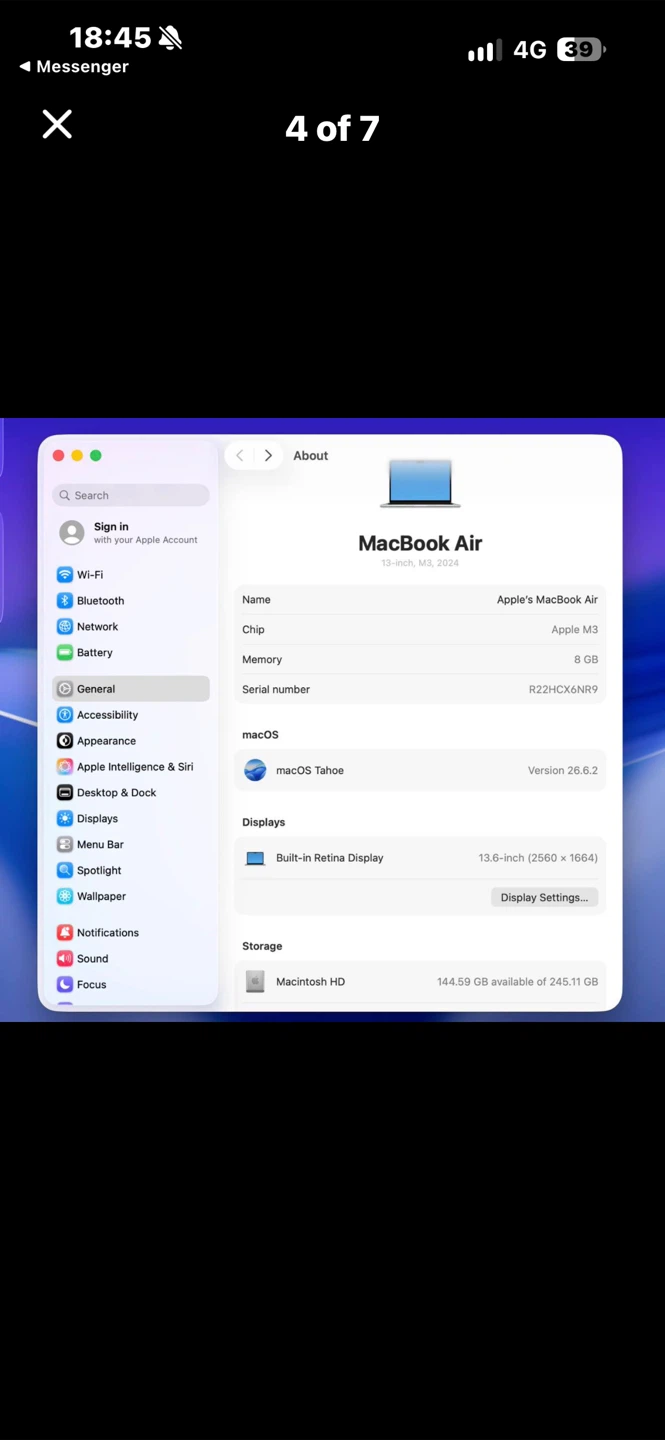The image size is (665, 1440).
Task: Go forward with the right chevron
Action: (x=268, y=455)
